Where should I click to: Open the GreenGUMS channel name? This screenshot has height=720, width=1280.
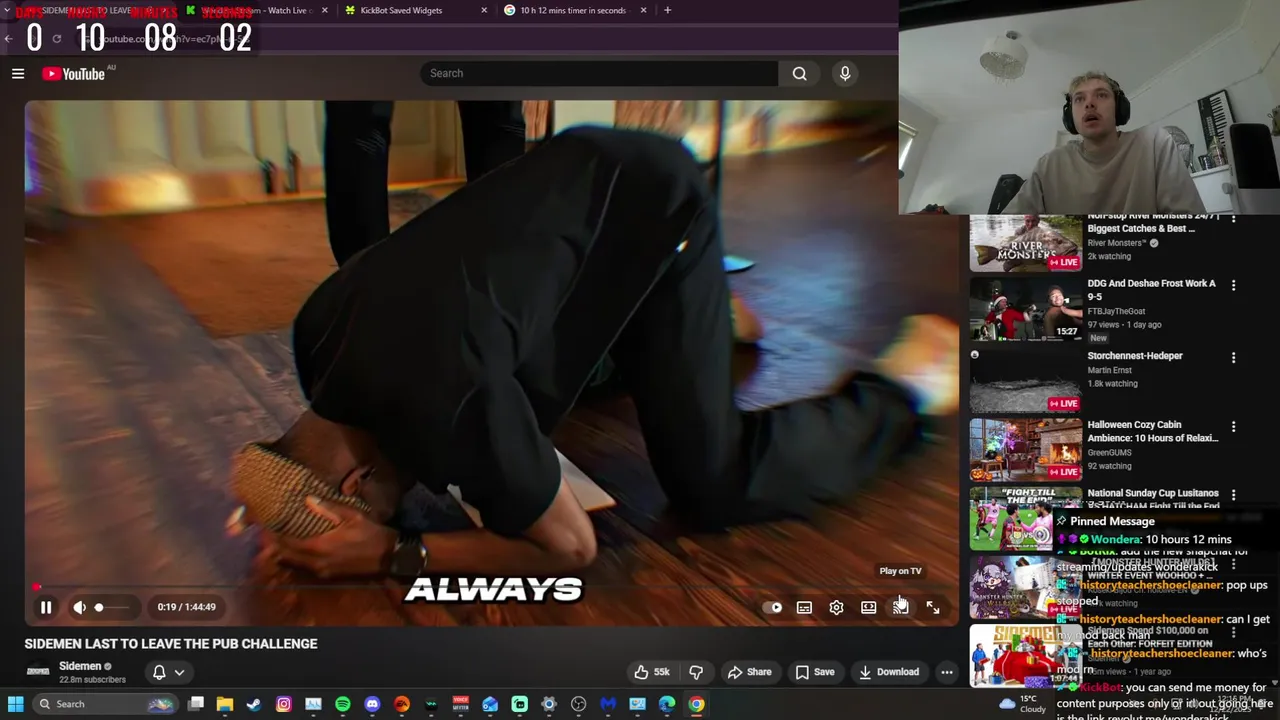coord(1112,452)
